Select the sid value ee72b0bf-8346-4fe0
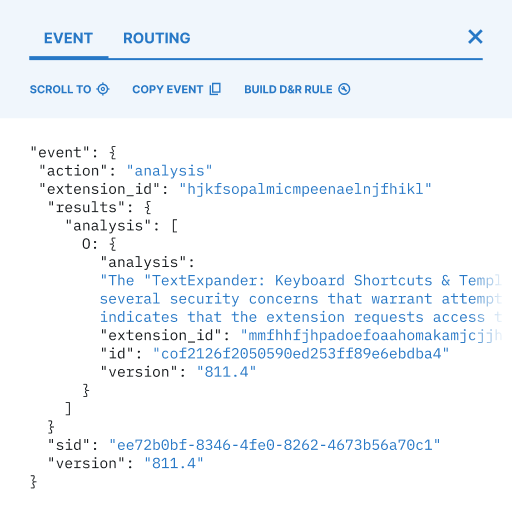 275,445
